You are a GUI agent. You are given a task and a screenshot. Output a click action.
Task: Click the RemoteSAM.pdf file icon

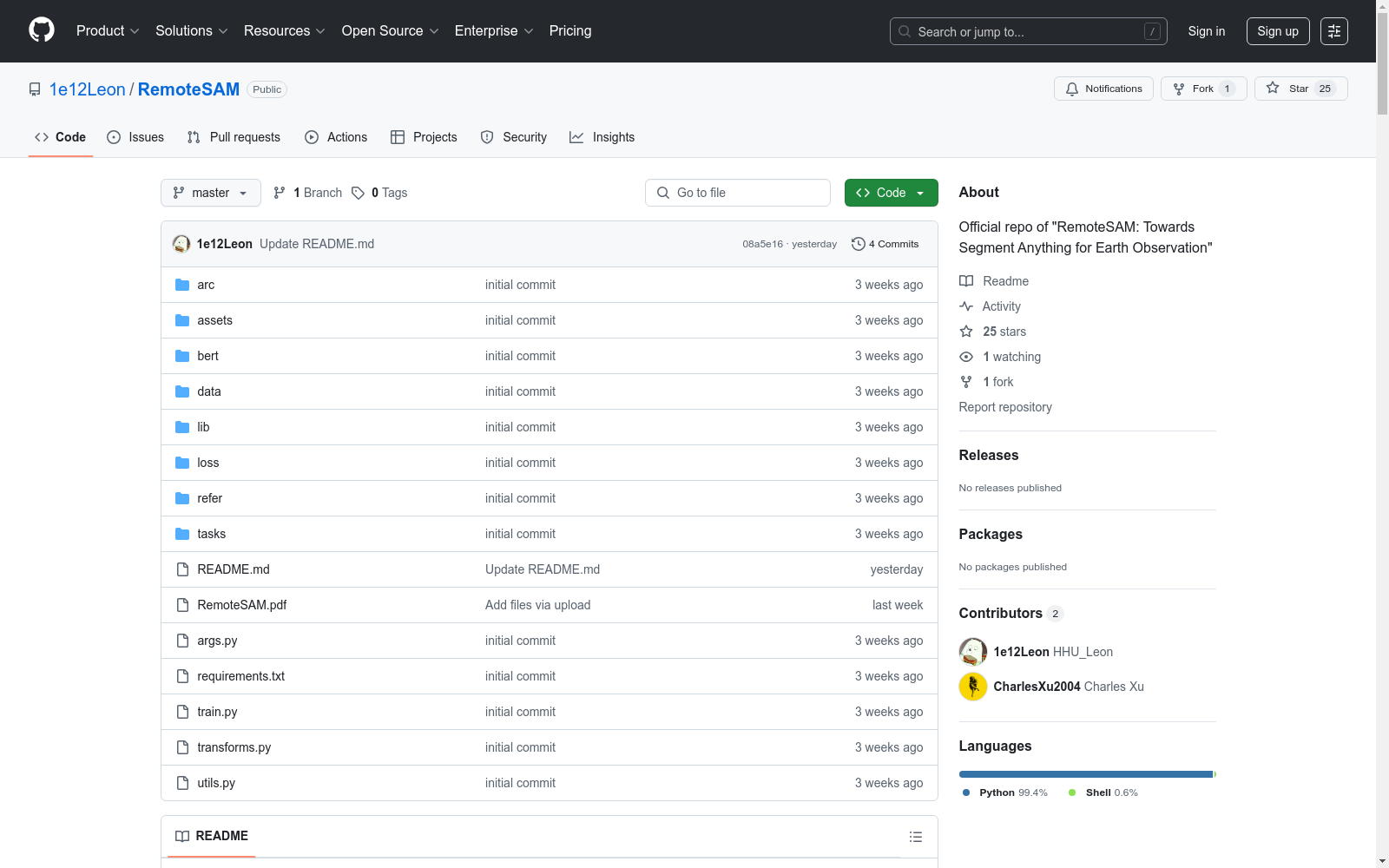point(182,605)
